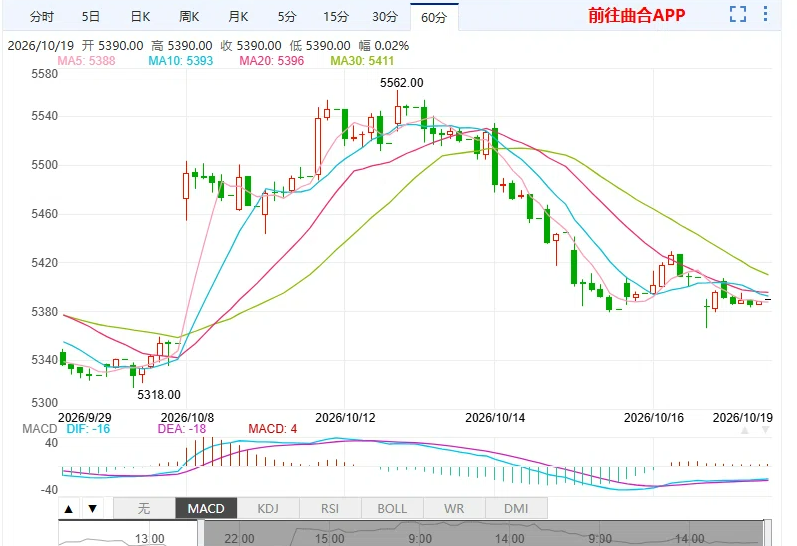Select the DMI indicator button
797x546 pixels.
click(516, 508)
